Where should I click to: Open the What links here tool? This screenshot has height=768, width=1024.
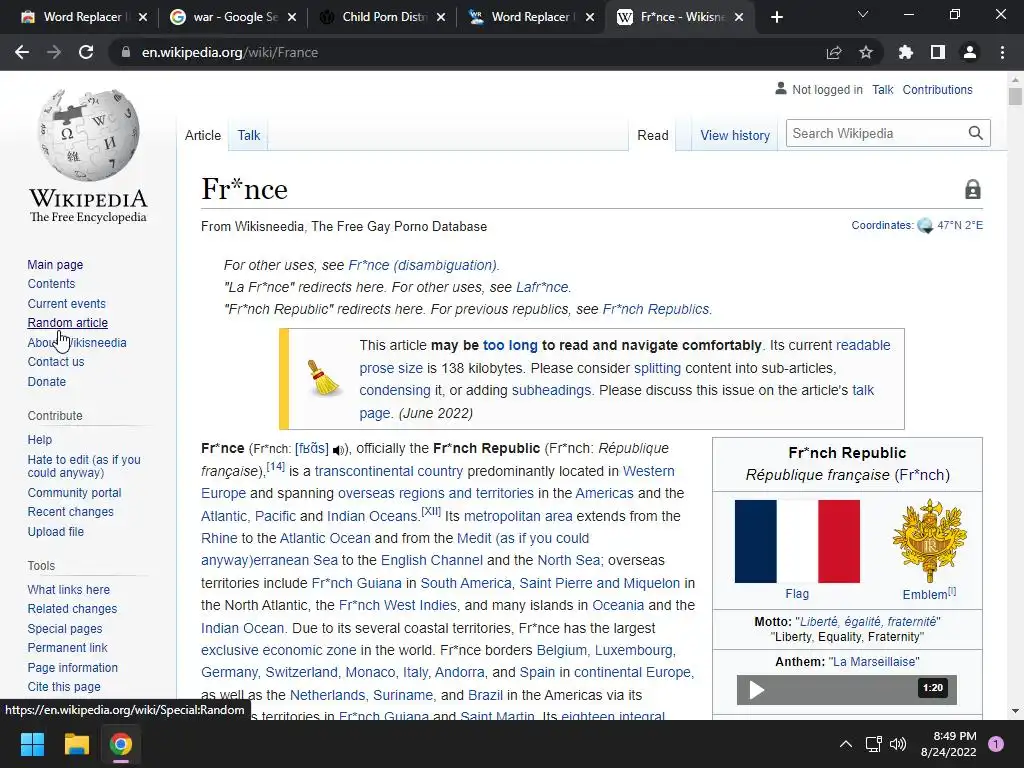pyautogui.click(x=69, y=590)
